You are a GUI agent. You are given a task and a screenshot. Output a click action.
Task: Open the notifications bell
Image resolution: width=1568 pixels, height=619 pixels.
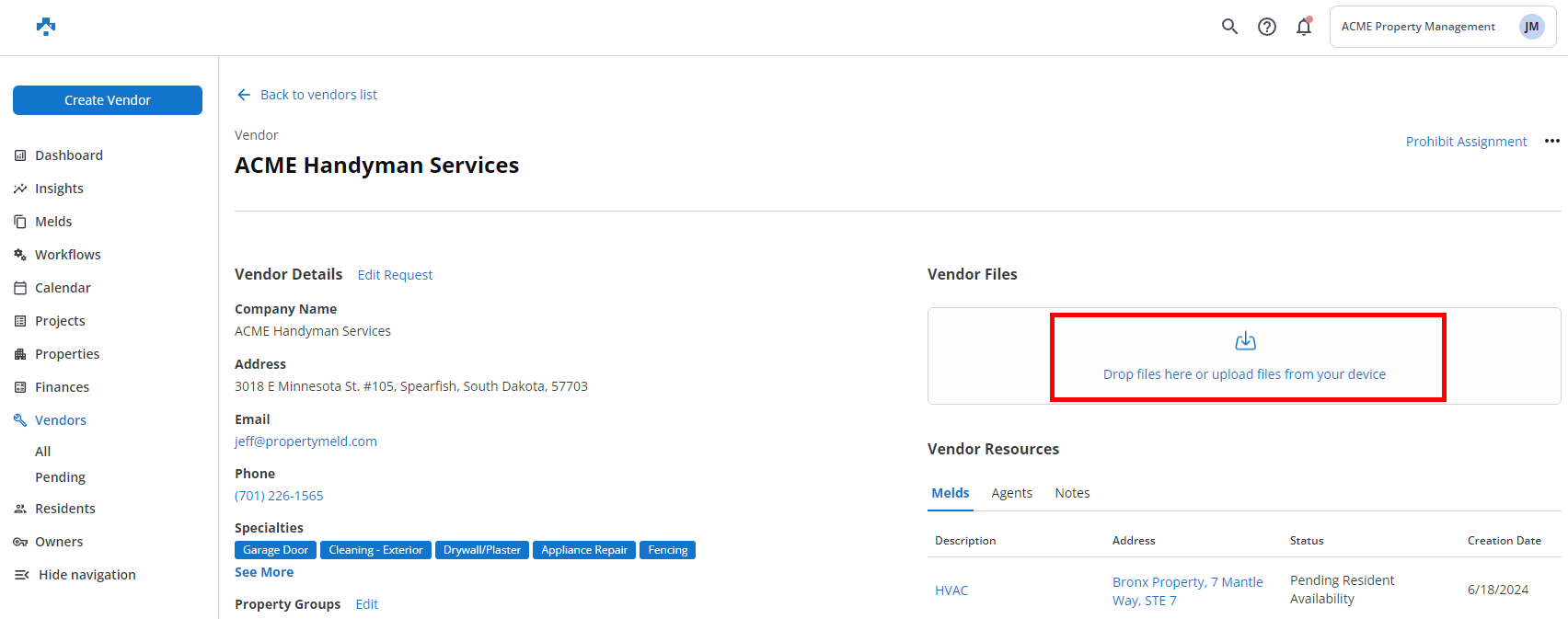[x=1304, y=27]
